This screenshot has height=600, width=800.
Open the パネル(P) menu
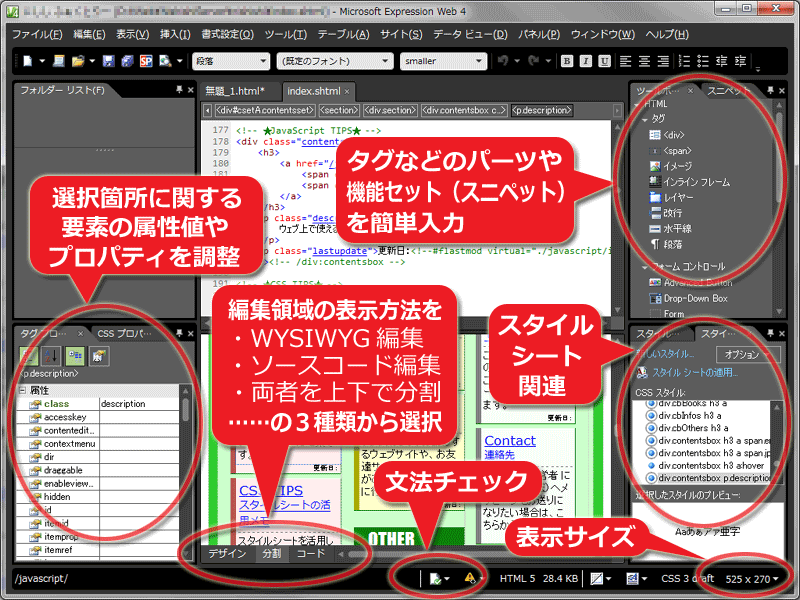(539, 34)
